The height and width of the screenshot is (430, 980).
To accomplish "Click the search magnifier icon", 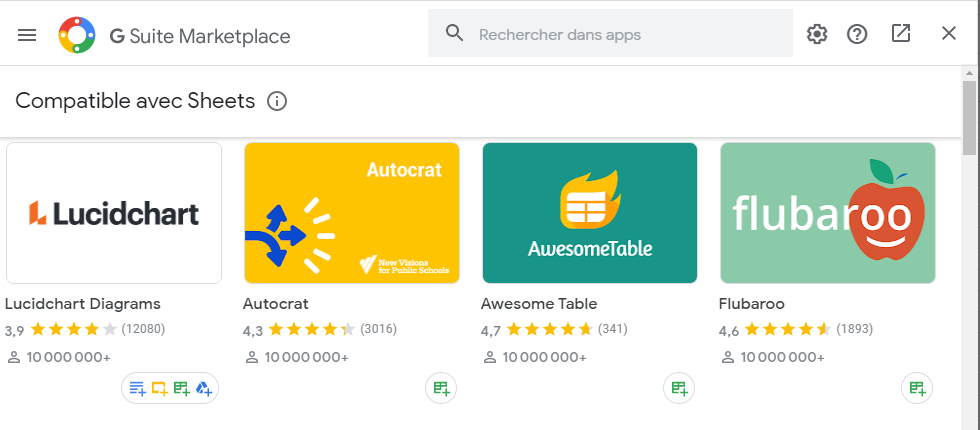I will pyautogui.click(x=455, y=34).
